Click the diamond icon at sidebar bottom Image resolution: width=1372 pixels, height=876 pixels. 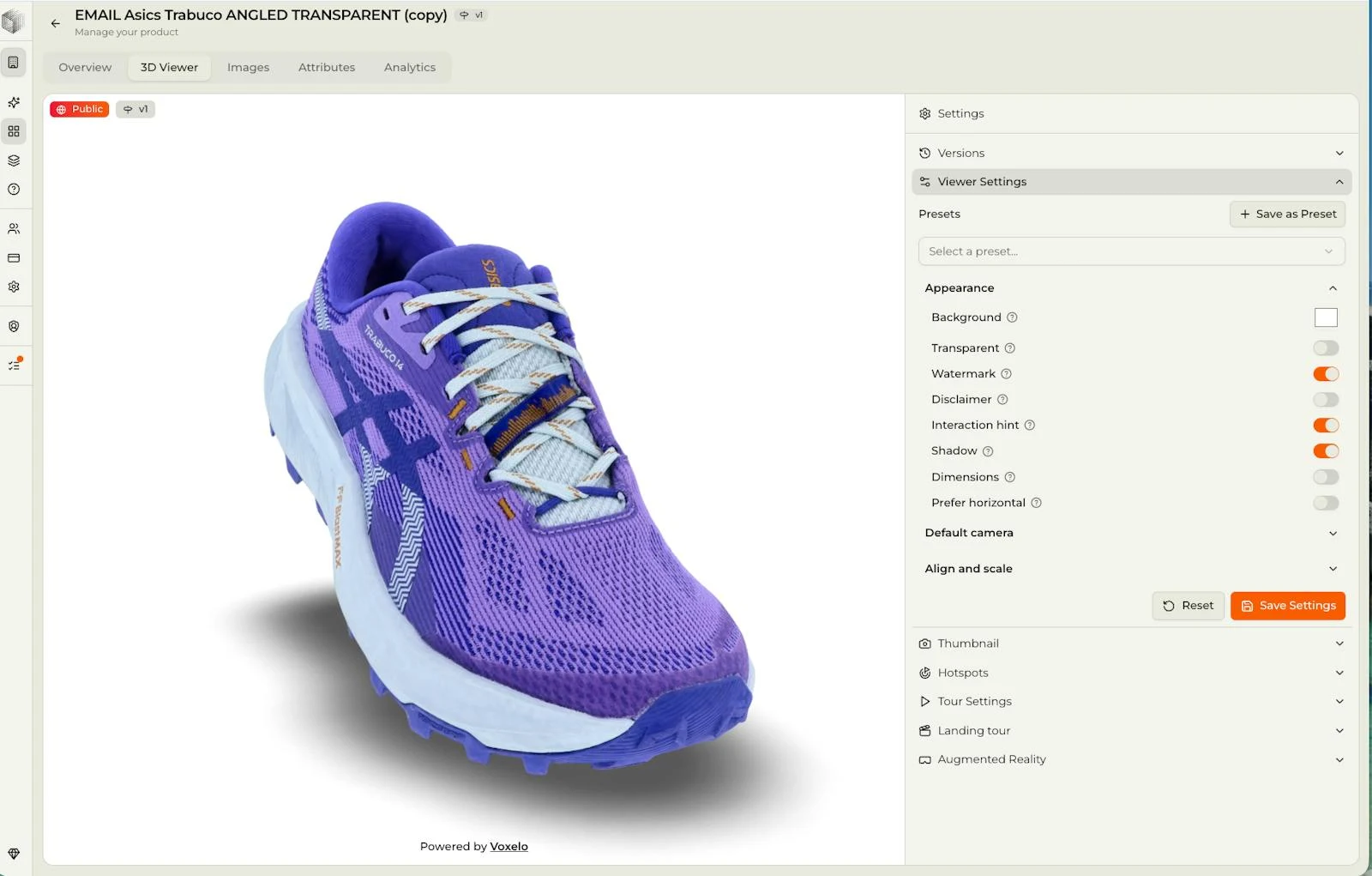point(14,854)
